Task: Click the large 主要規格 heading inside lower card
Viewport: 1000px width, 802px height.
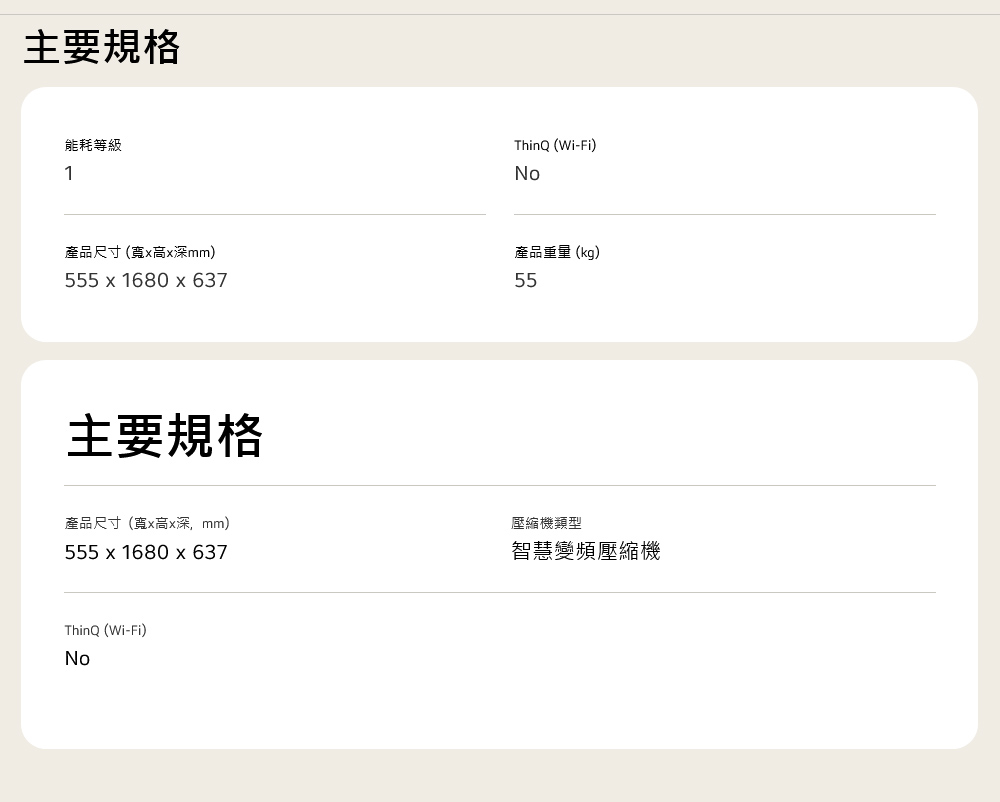Action: [x=165, y=436]
